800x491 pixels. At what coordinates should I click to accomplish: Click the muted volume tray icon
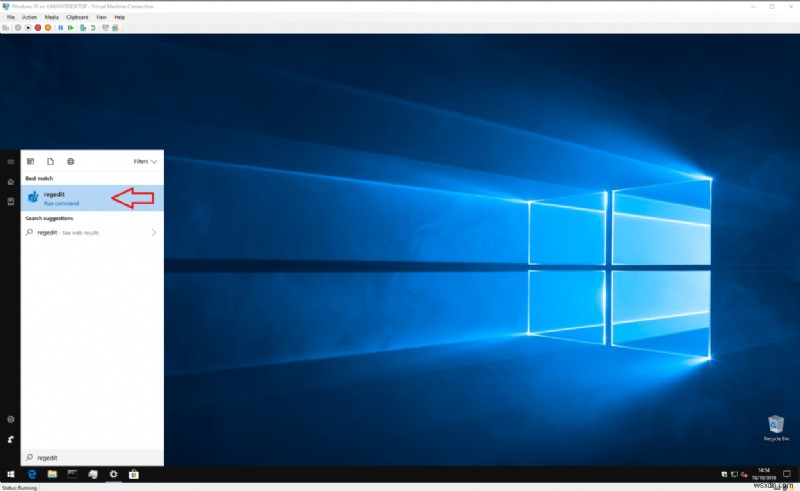(x=744, y=474)
